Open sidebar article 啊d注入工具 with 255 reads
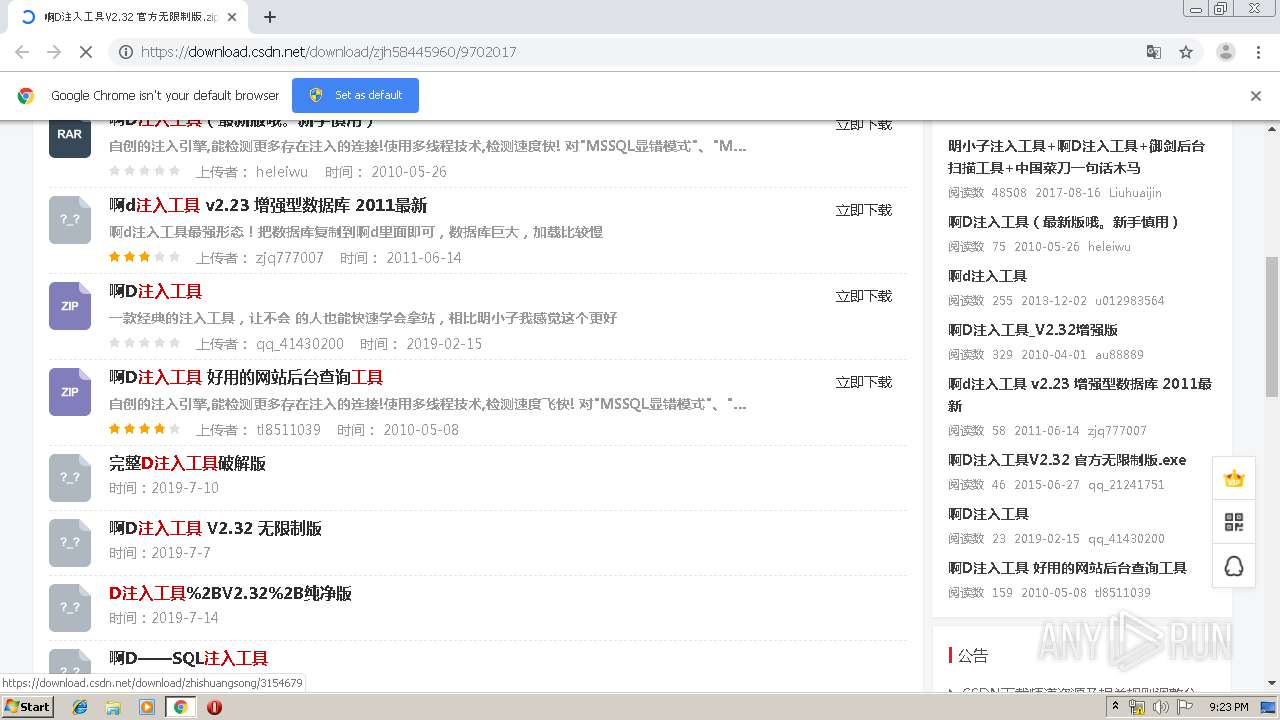Viewport: 1280px width, 720px height. click(987, 276)
